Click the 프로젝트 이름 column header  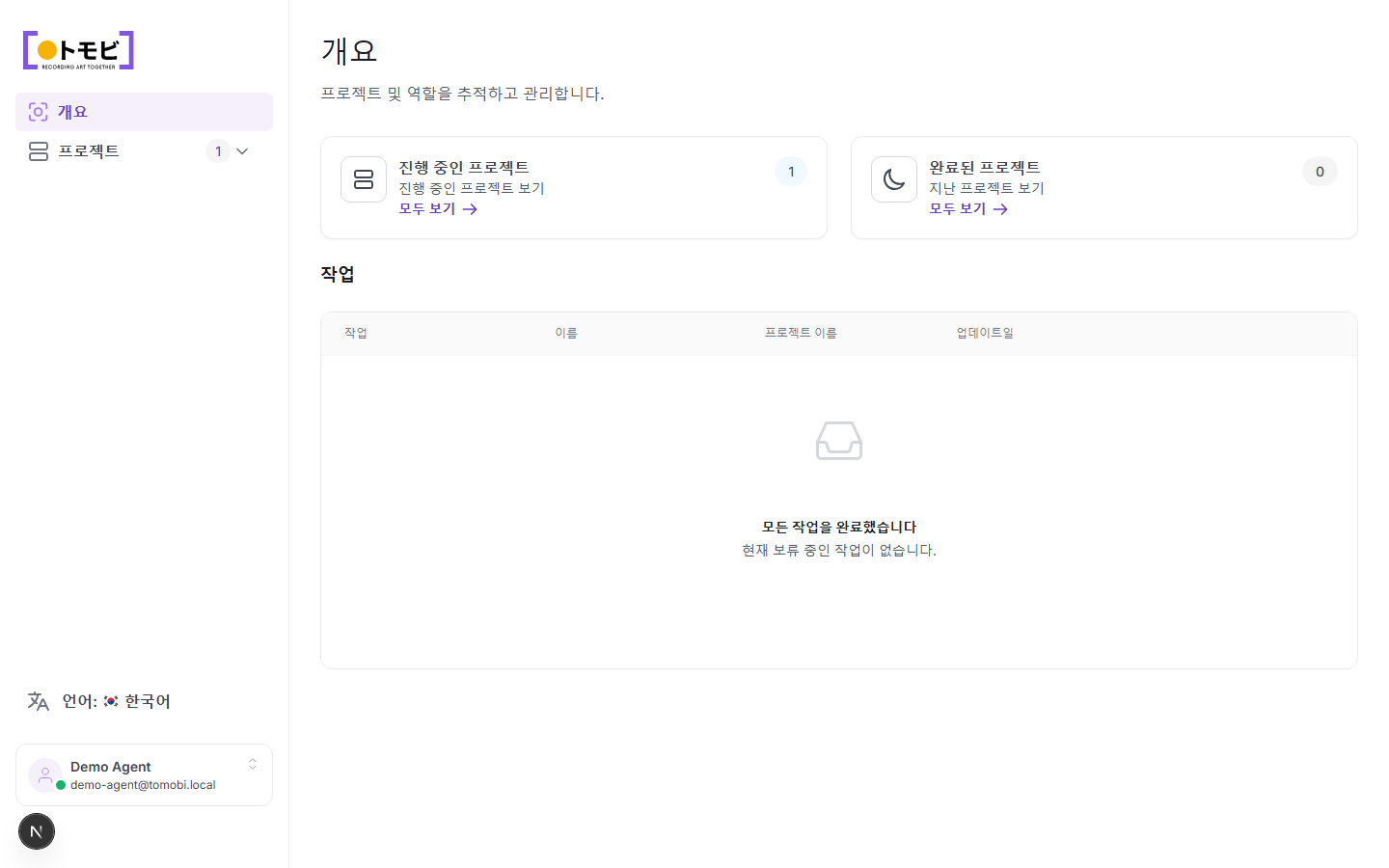801,333
